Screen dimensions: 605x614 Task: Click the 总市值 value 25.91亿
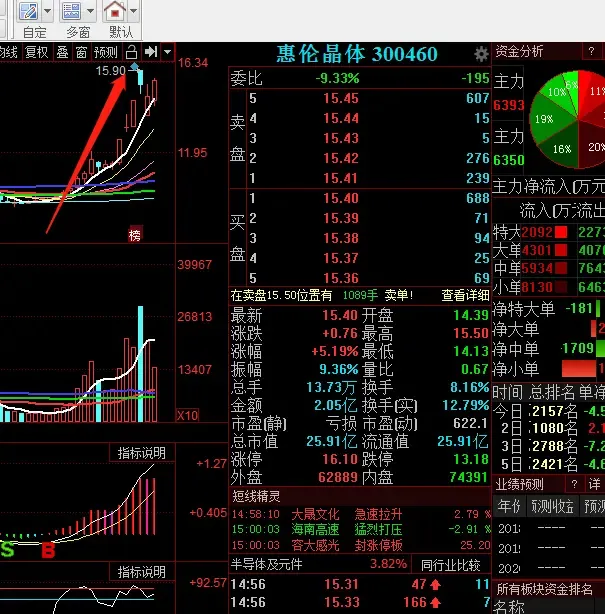tap(331, 441)
